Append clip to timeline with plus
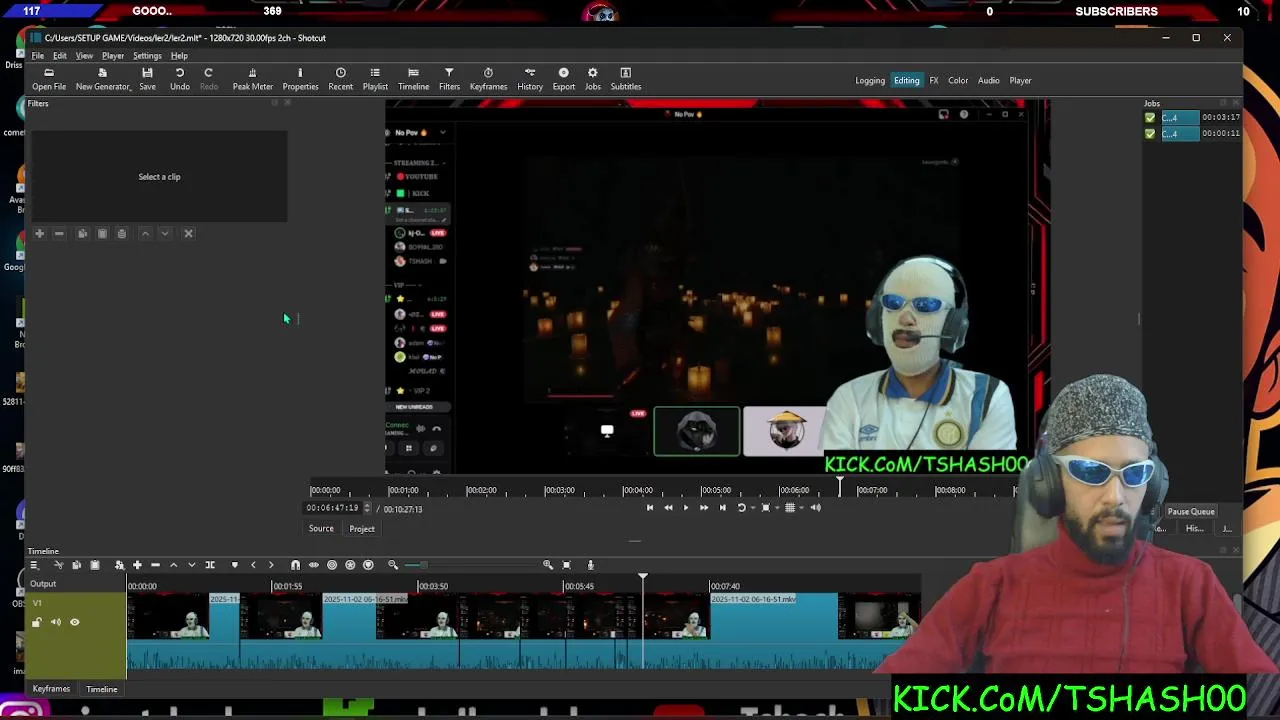The width and height of the screenshot is (1280, 720). coord(137,565)
